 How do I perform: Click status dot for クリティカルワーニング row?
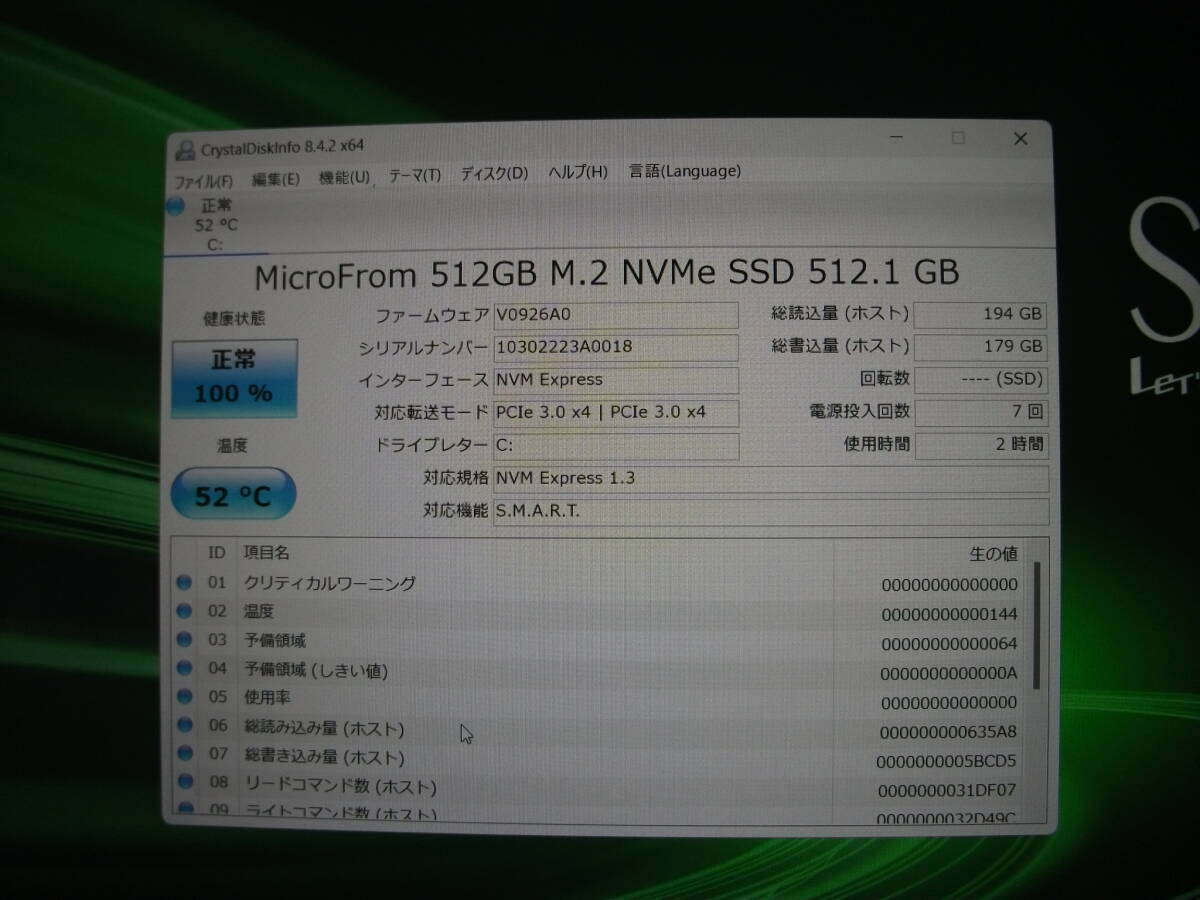point(184,582)
